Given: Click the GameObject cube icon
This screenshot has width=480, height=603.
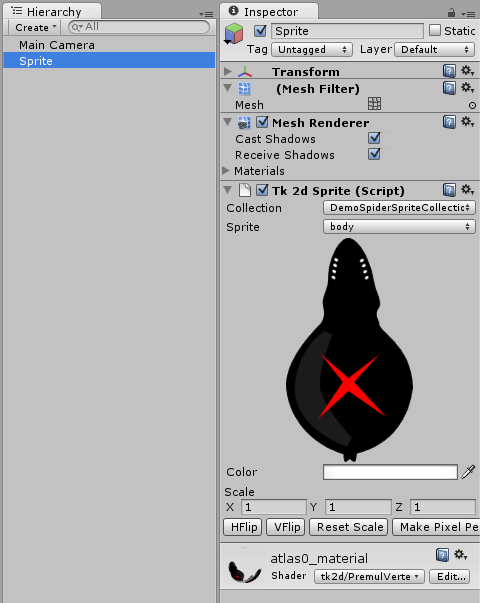Looking at the screenshot, I should 234,33.
